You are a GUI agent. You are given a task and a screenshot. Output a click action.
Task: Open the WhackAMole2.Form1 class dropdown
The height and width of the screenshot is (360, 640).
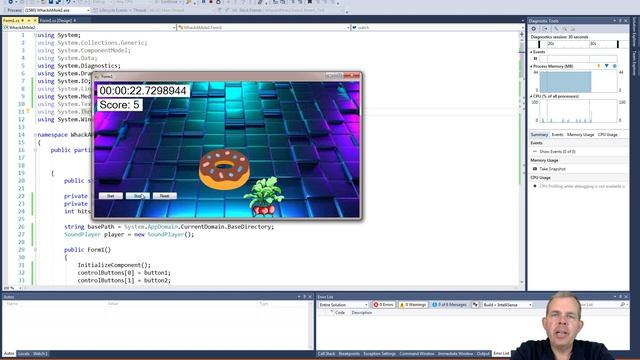(x=264, y=27)
